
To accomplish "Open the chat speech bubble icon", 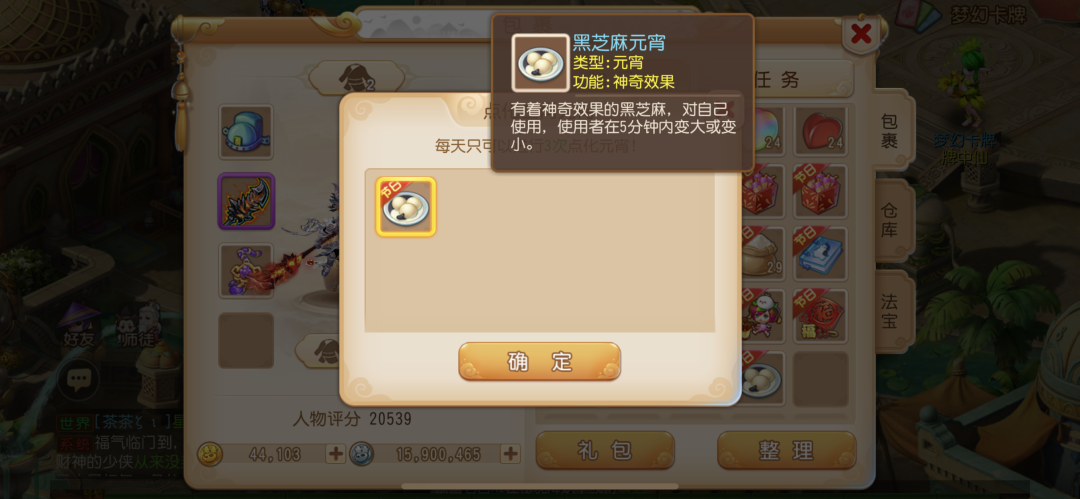I will tap(79, 379).
